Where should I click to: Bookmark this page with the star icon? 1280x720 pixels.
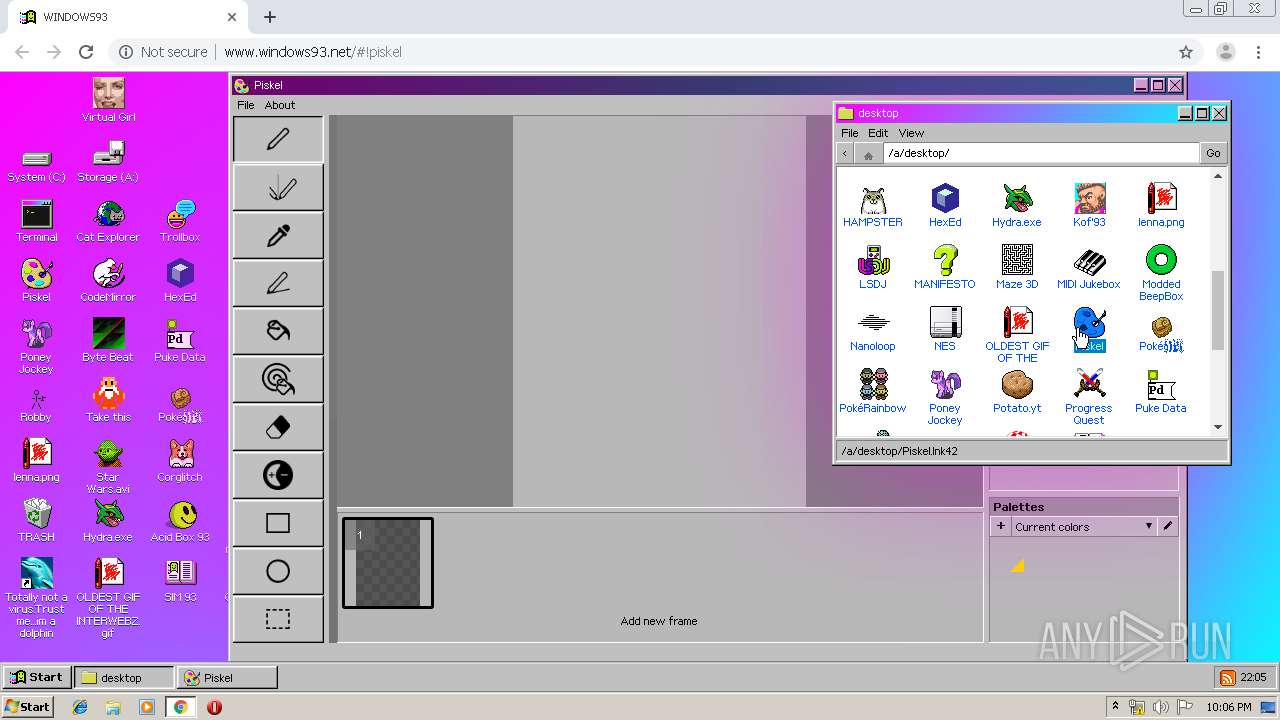pos(1186,52)
